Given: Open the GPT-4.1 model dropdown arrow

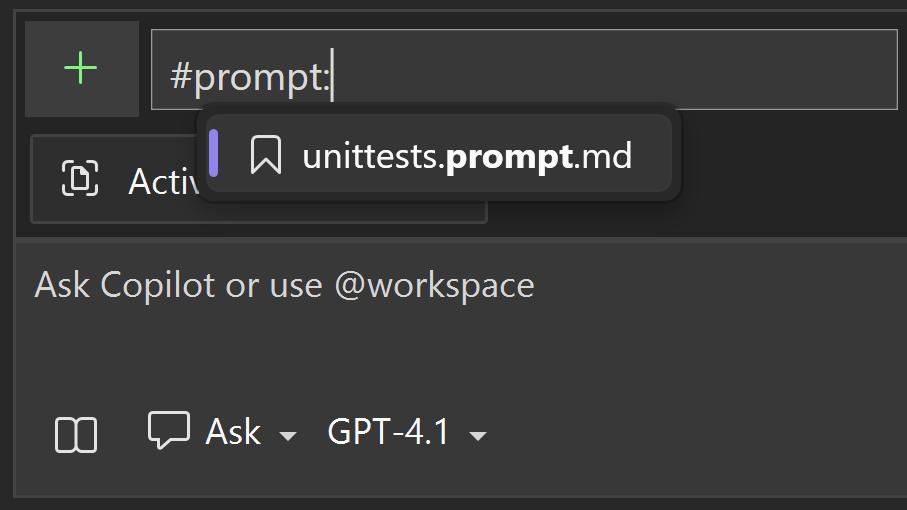Looking at the screenshot, I should 478,436.
